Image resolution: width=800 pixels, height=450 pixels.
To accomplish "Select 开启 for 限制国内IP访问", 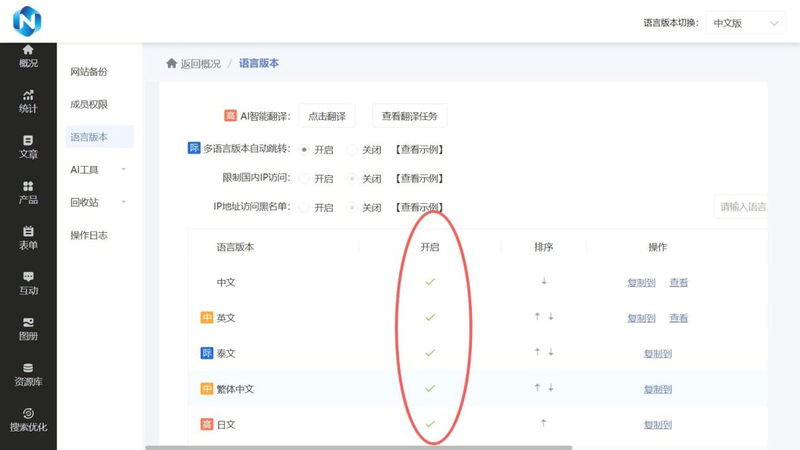I will (x=305, y=179).
